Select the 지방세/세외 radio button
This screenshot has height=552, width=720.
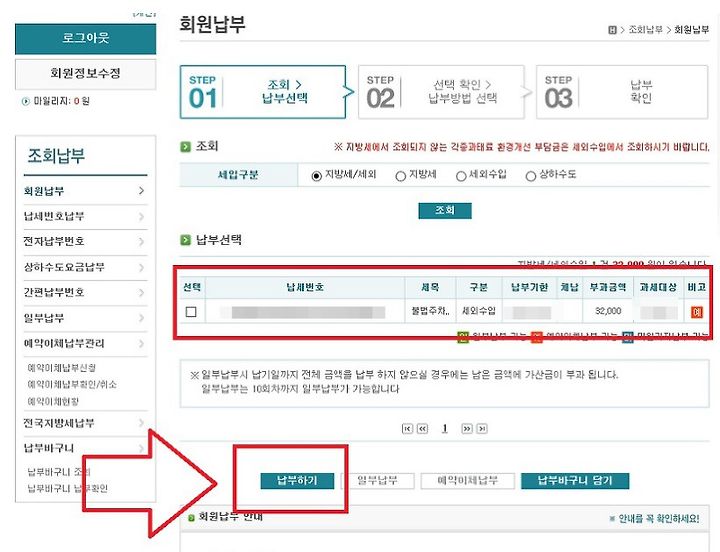316,176
